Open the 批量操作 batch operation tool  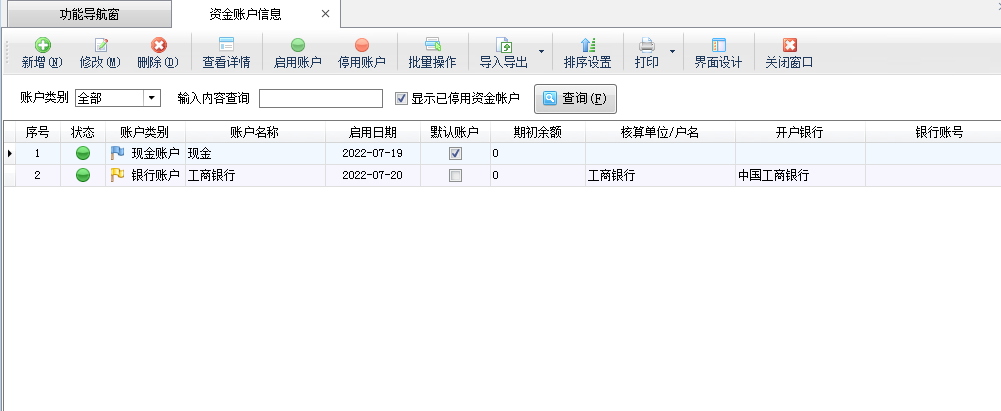tap(432, 46)
